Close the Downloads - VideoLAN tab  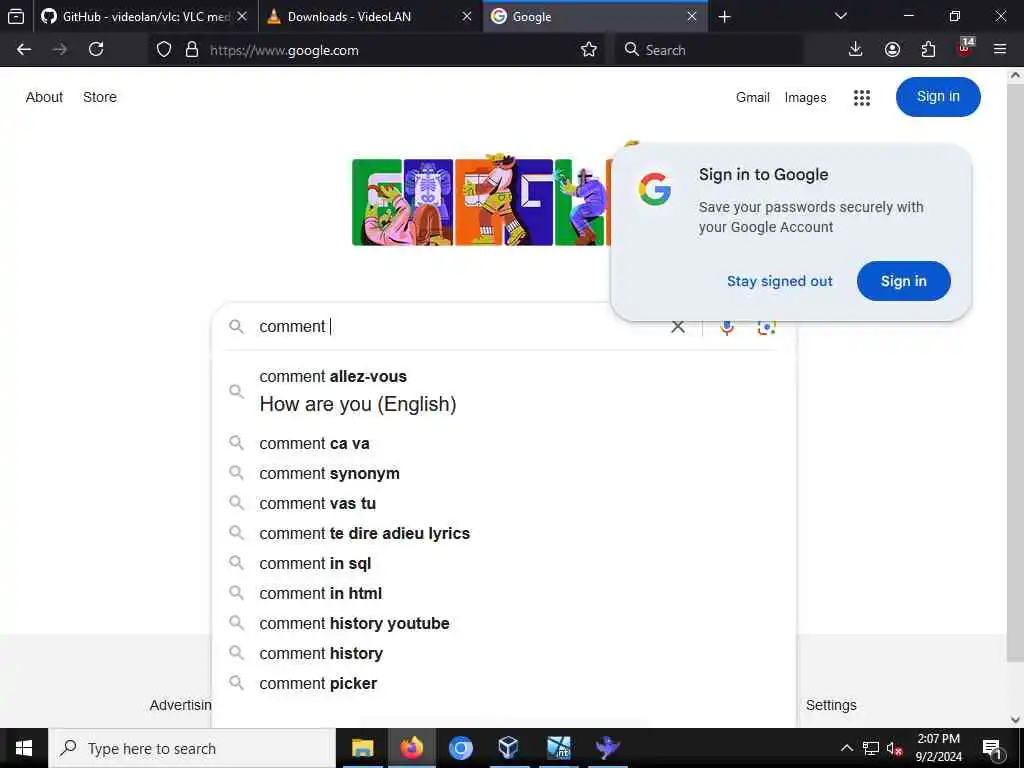[x=466, y=16]
